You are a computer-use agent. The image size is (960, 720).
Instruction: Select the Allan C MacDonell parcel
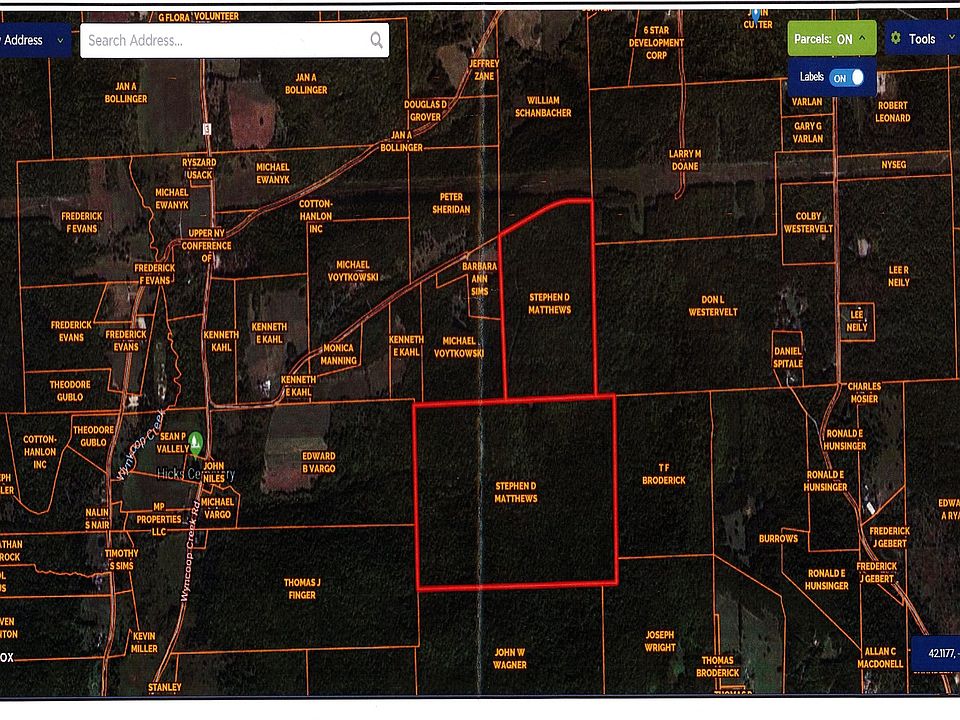point(880,658)
